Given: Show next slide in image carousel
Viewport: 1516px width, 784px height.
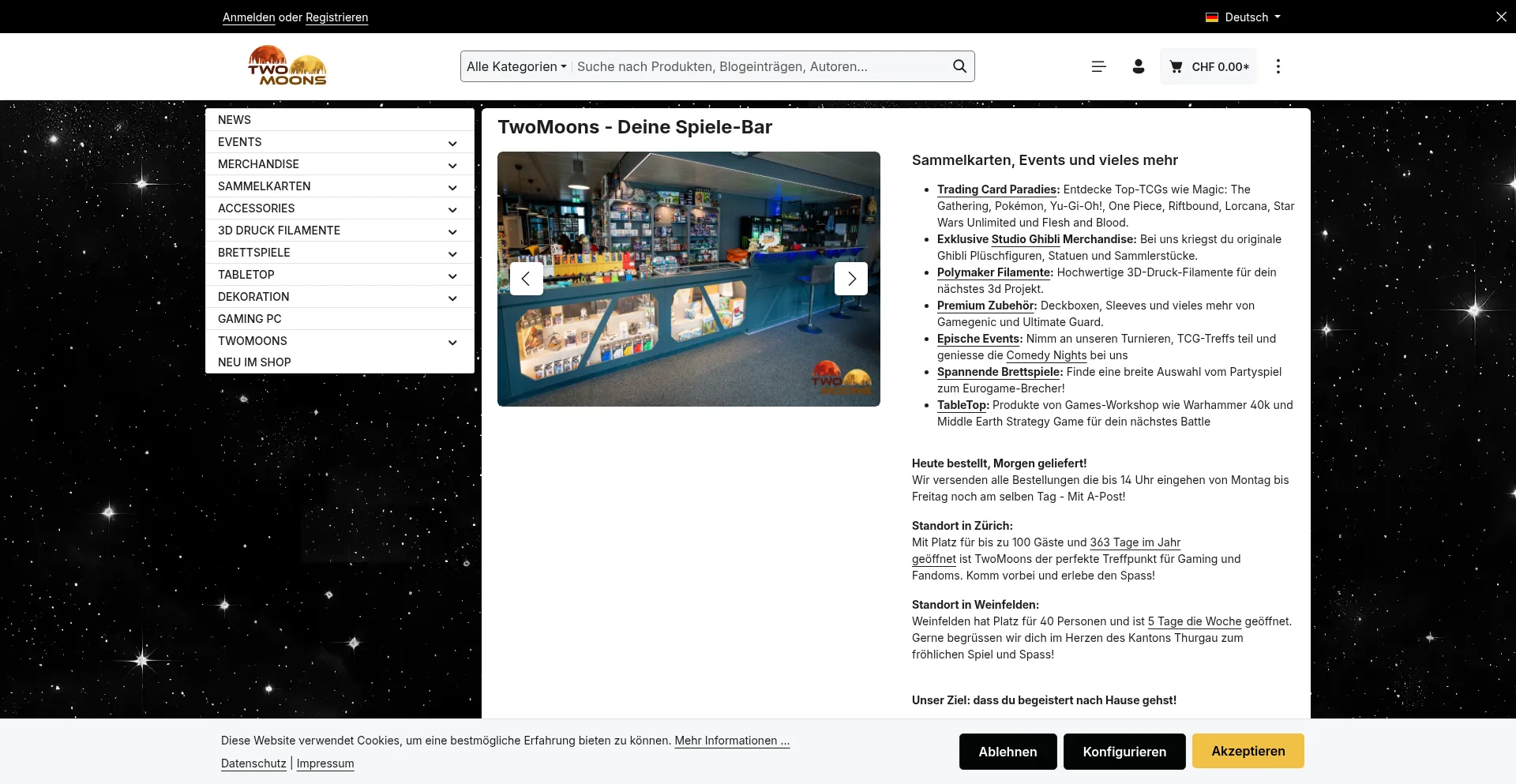Looking at the screenshot, I should click(x=850, y=279).
